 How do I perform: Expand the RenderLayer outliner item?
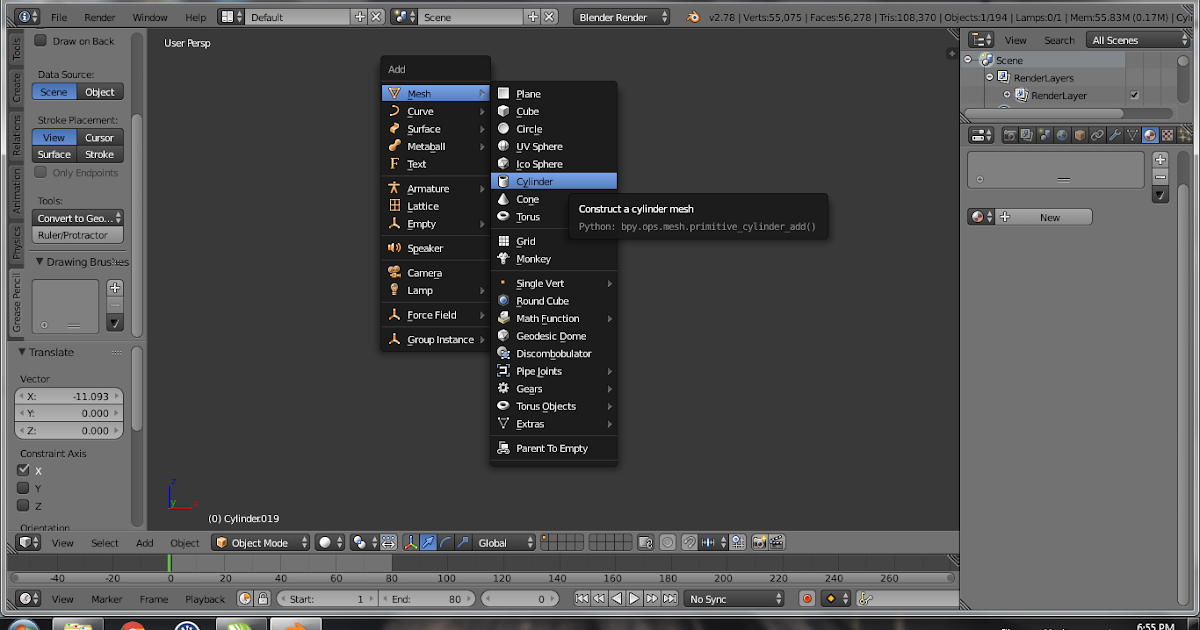tap(1007, 95)
